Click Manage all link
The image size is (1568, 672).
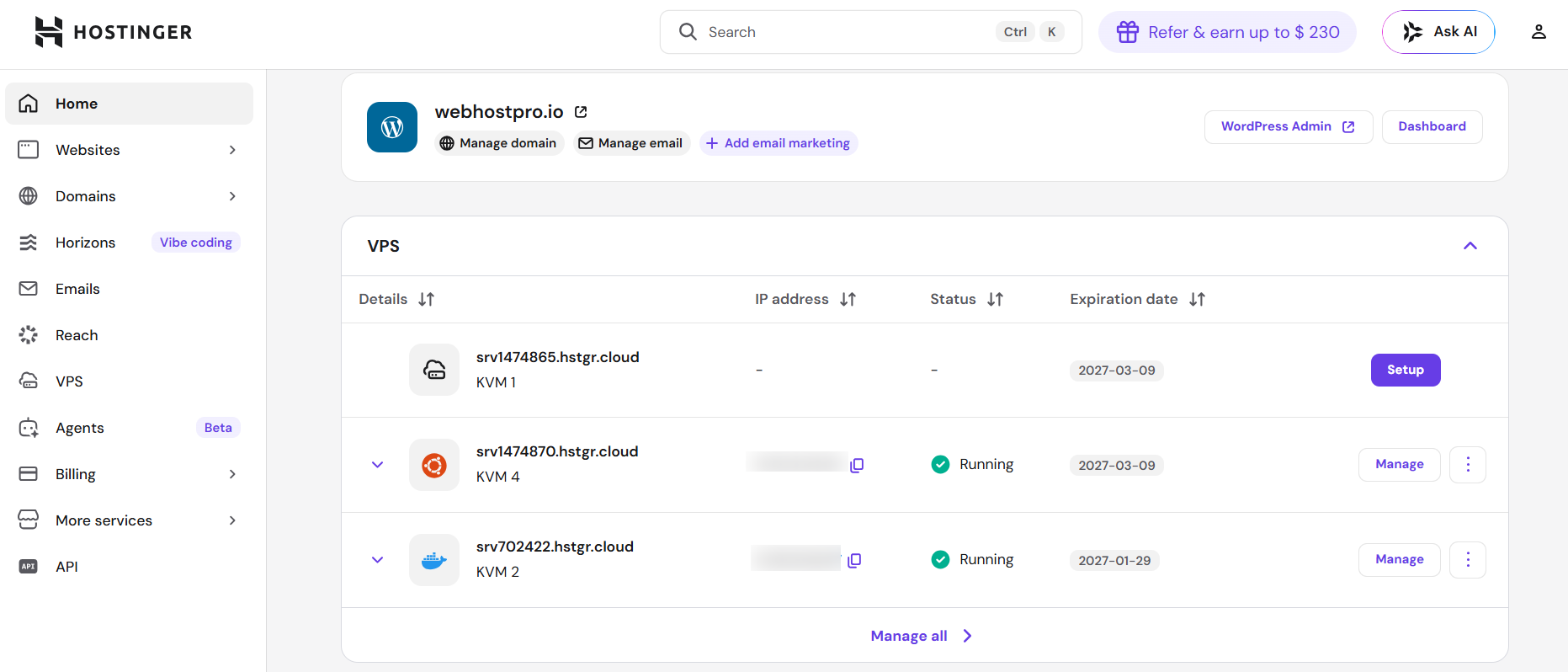pyautogui.click(x=922, y=636)
